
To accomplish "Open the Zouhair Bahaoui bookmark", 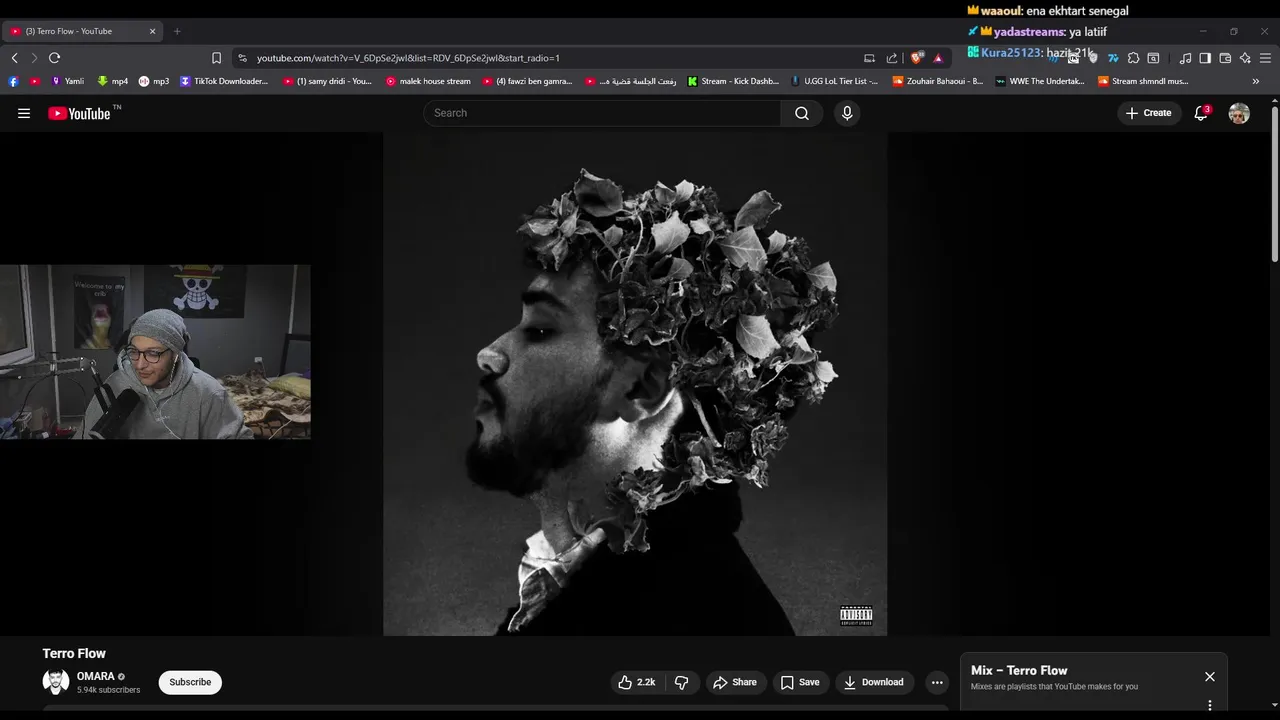I will (x=938, y=81).
